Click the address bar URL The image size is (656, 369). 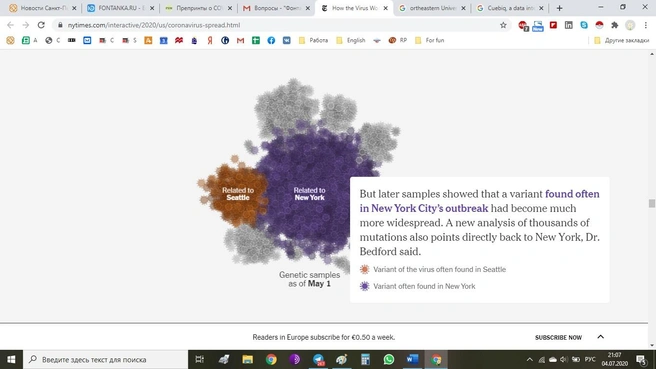(154, 25)
